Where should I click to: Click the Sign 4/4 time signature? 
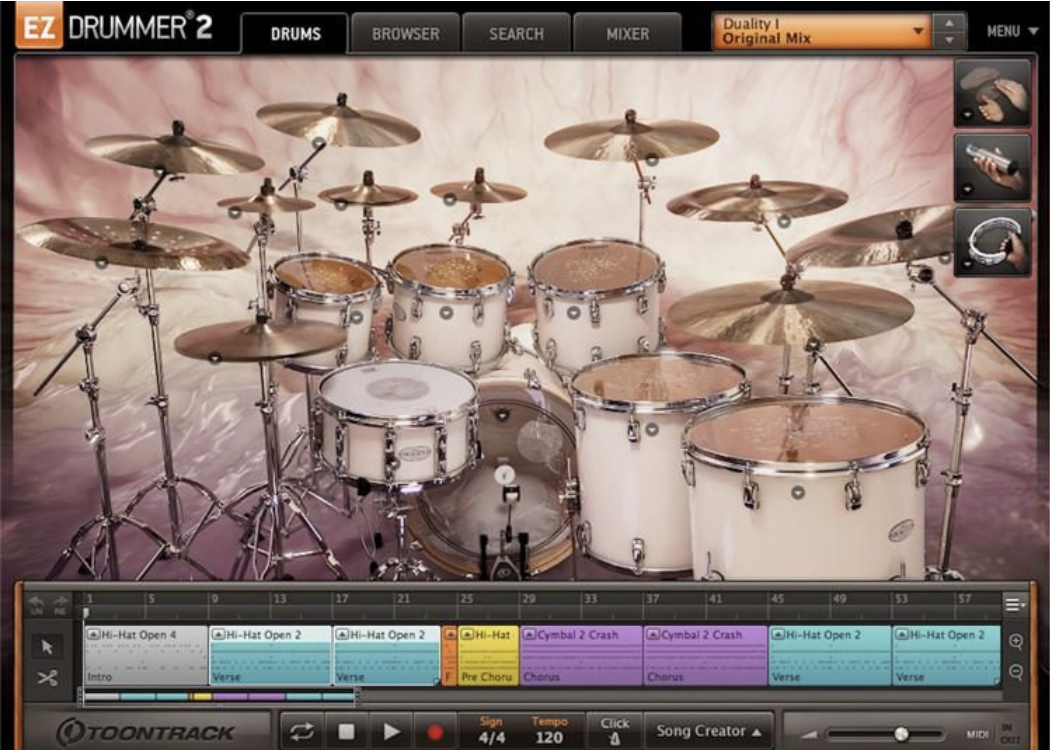click(x=492, y=731)
